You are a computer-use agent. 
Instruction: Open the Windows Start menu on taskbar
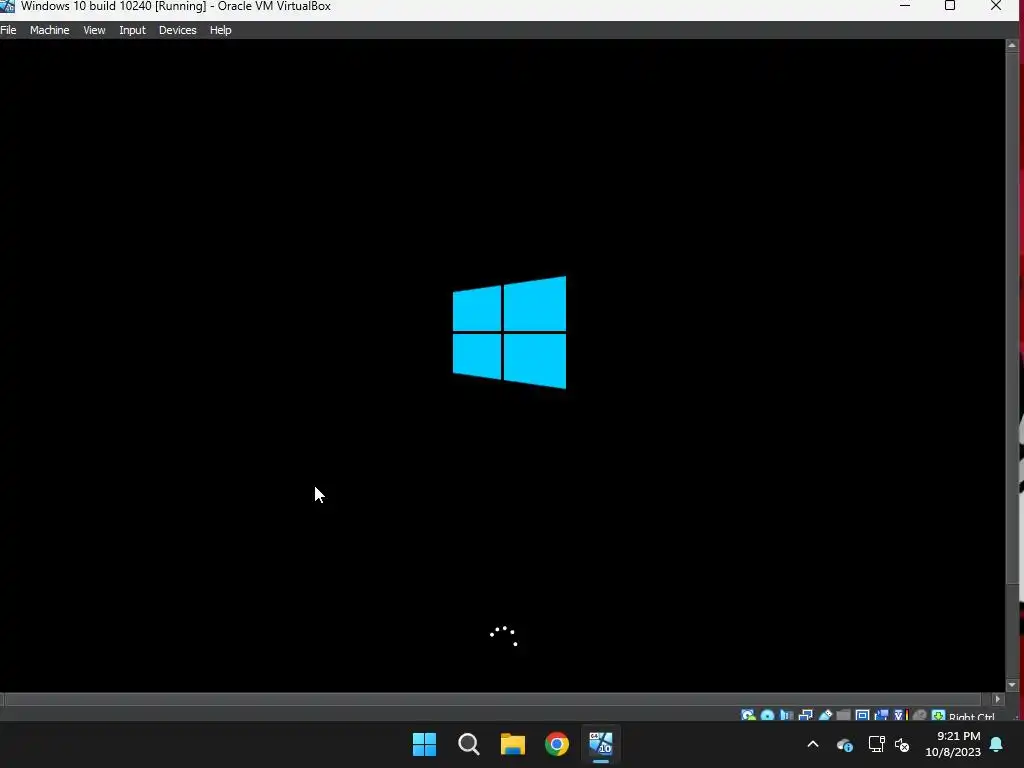(x=424, y=744)
